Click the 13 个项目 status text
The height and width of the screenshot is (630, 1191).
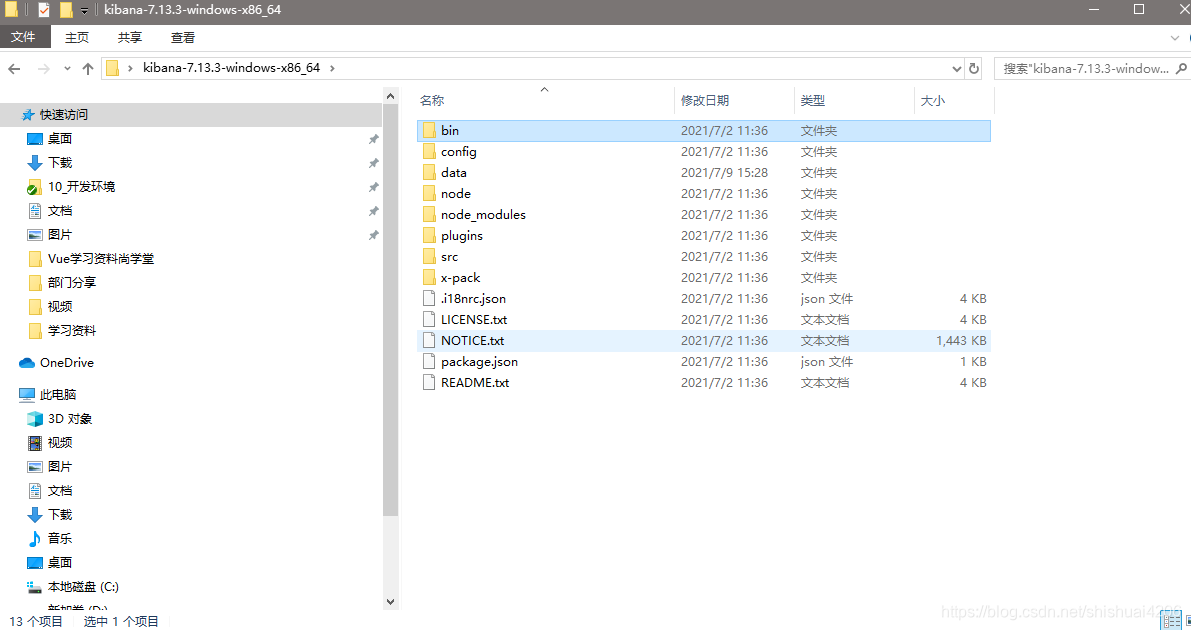pyautogui.click(x=36, y=622)
